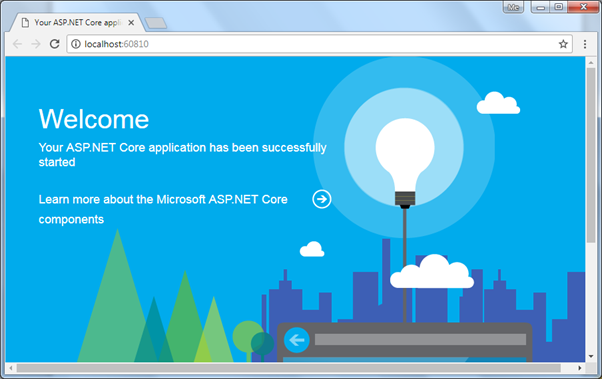Click the browser forward arrow
Screen dimensions: 603x379
pyautogui.click(x=36, y=44)
